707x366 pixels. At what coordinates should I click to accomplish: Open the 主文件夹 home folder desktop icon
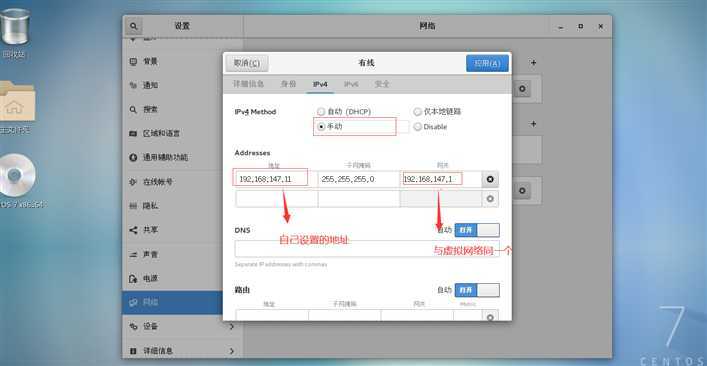17,108
